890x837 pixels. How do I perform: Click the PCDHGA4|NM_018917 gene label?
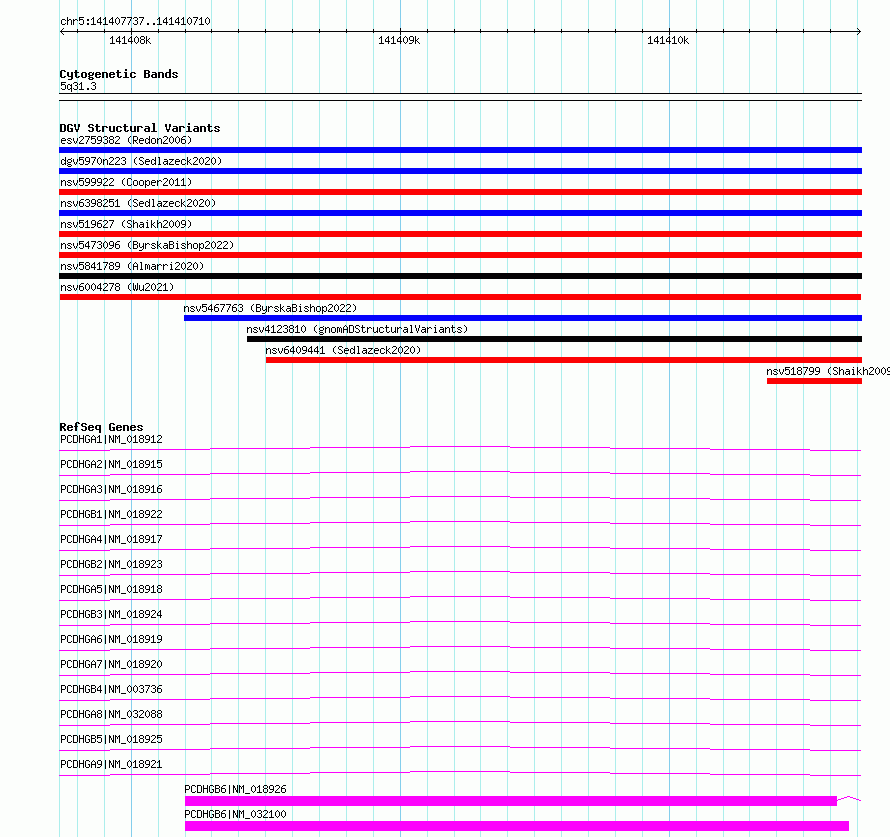coord(111,539)
